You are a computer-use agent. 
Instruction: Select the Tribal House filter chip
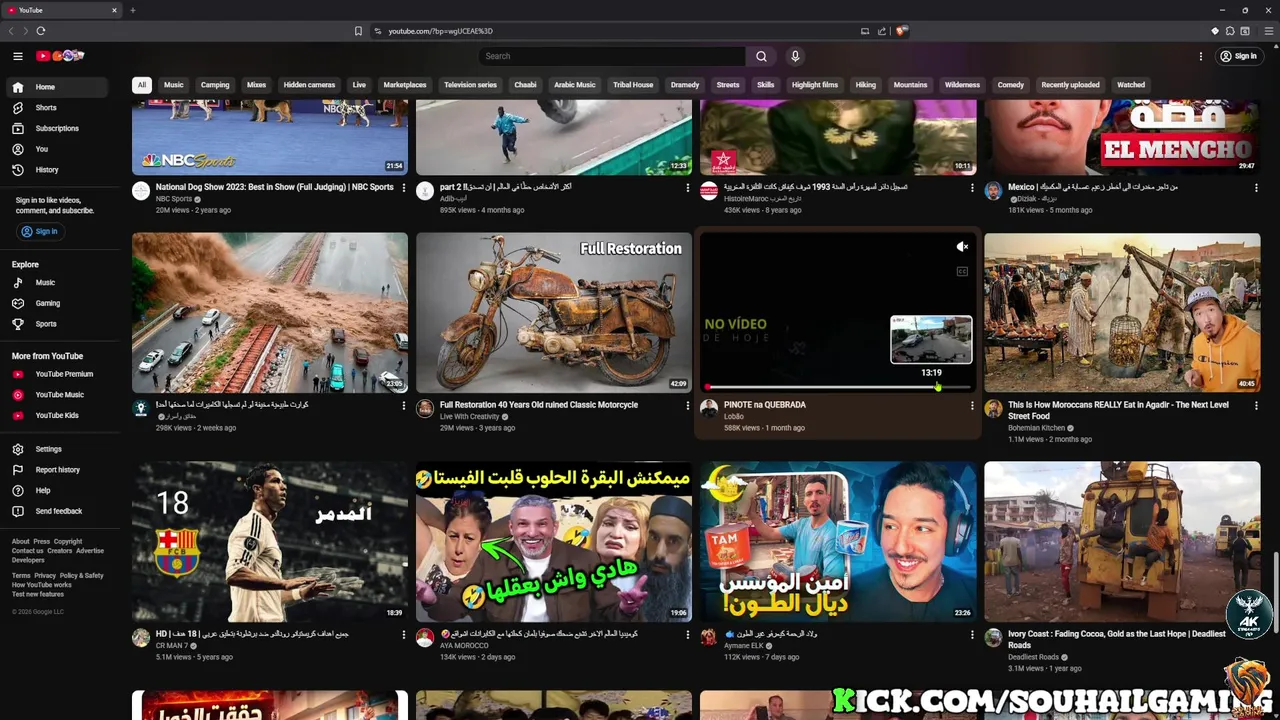pos(633,85)
